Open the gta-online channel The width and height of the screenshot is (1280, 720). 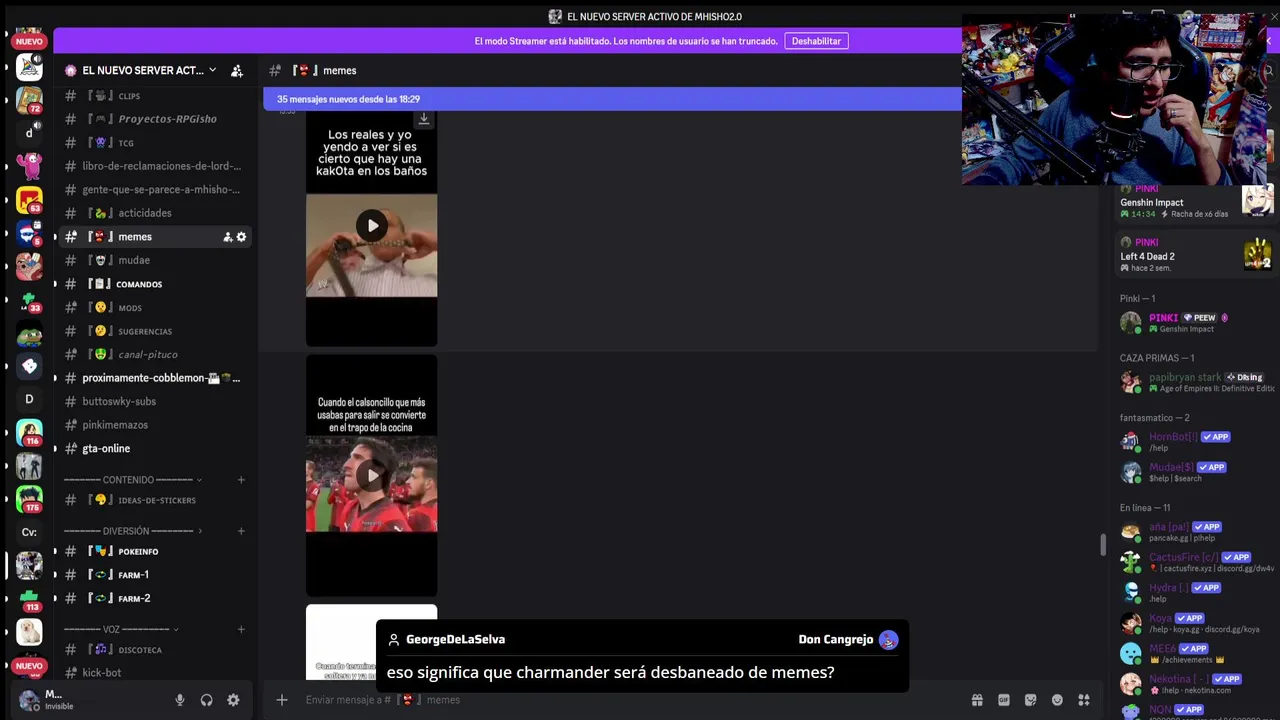tap(154, 449)
